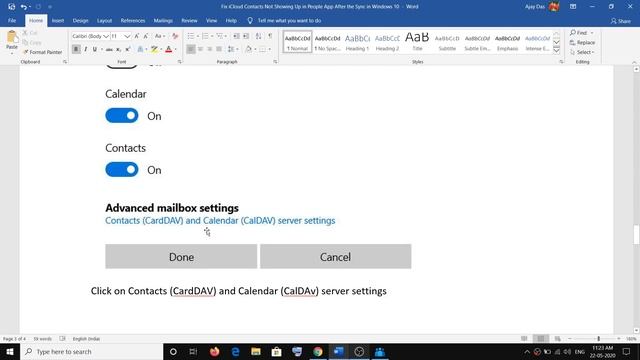Apply Underline formatting

pos(95,49)
